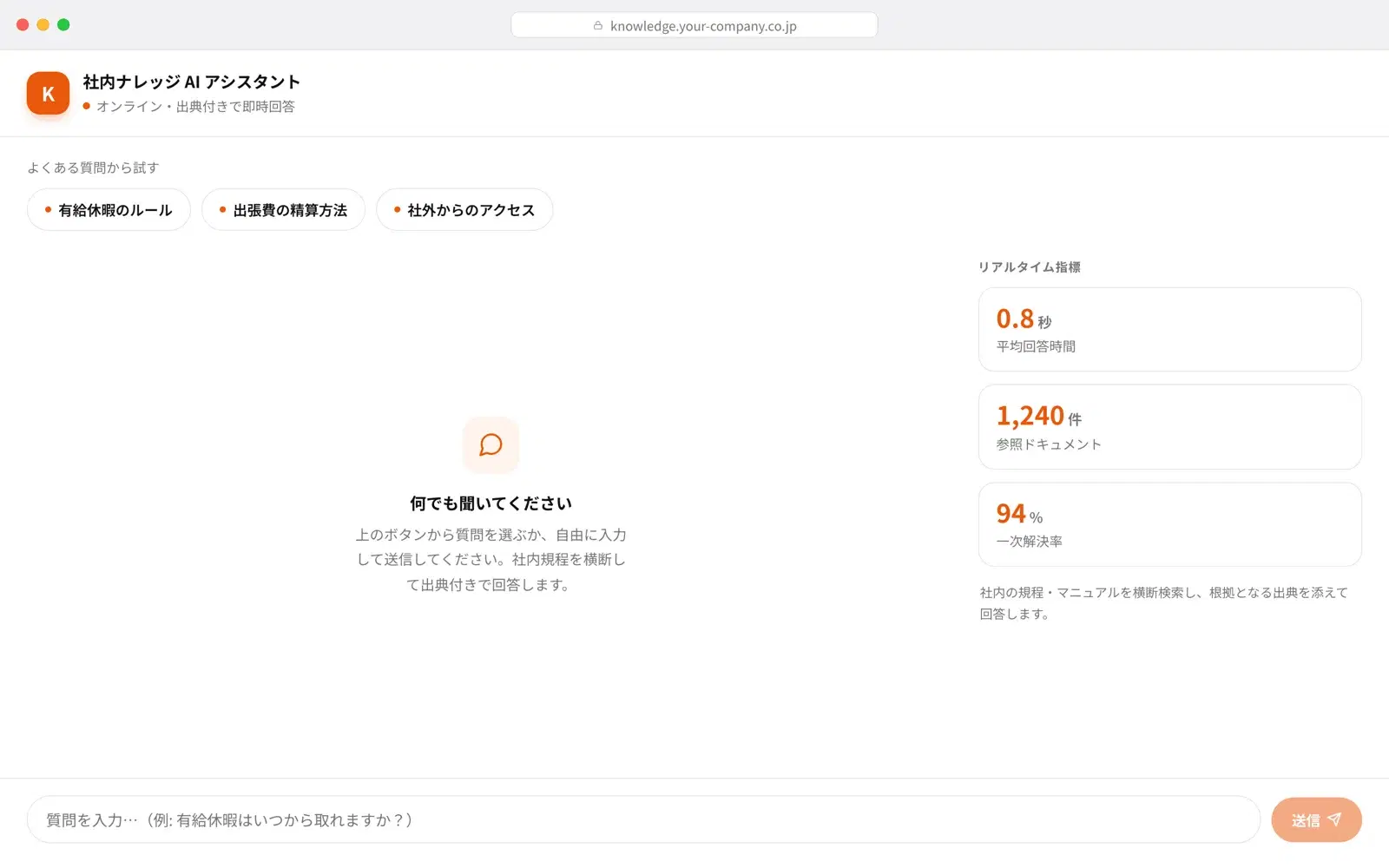Click the knowledge.your-company.co.jp address bar
The width and height of the screenshot is (1389, 868).
[694, 25]
